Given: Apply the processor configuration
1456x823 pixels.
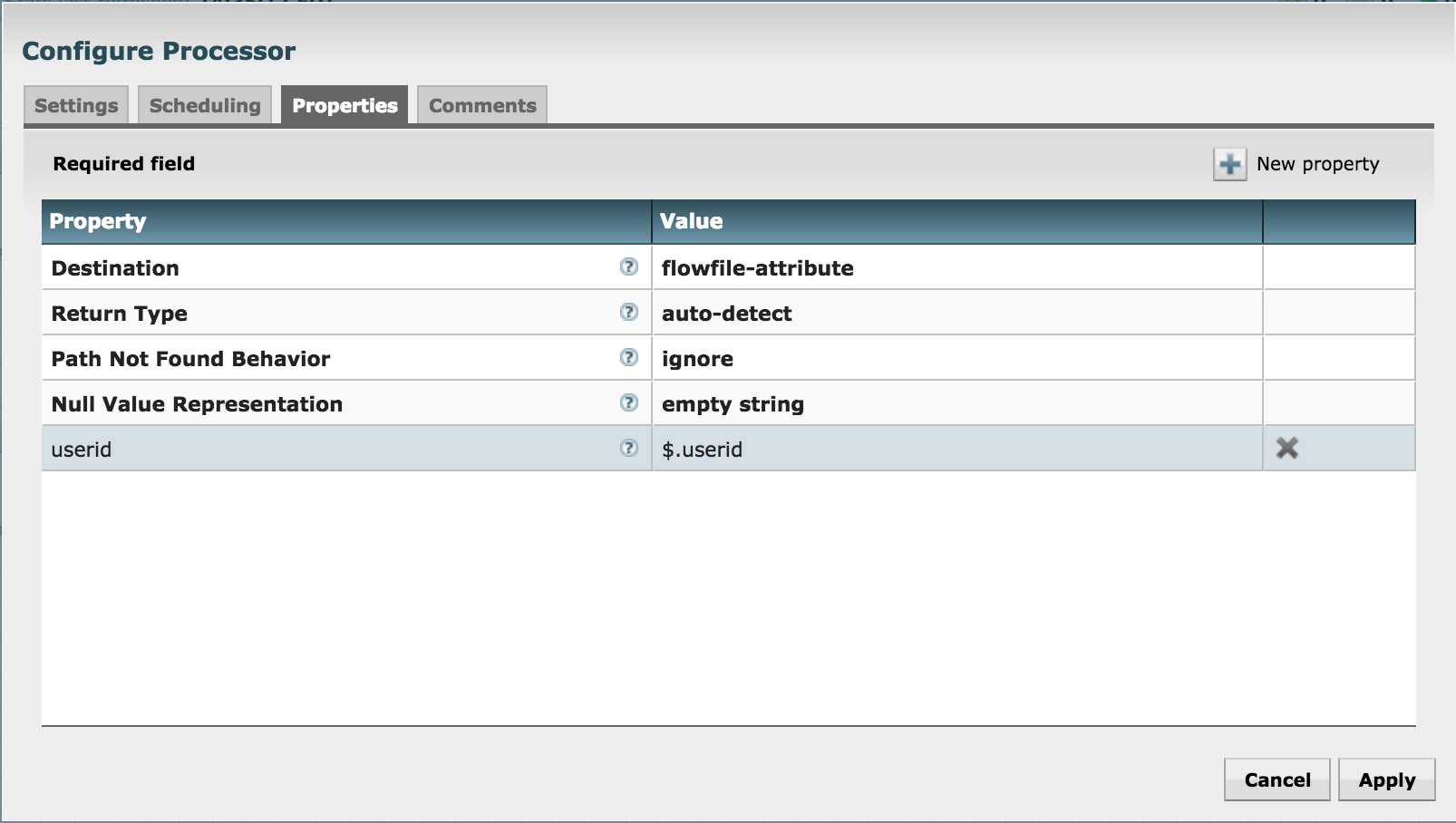Looking at the screenshot, I should [x=1385, y=779].
